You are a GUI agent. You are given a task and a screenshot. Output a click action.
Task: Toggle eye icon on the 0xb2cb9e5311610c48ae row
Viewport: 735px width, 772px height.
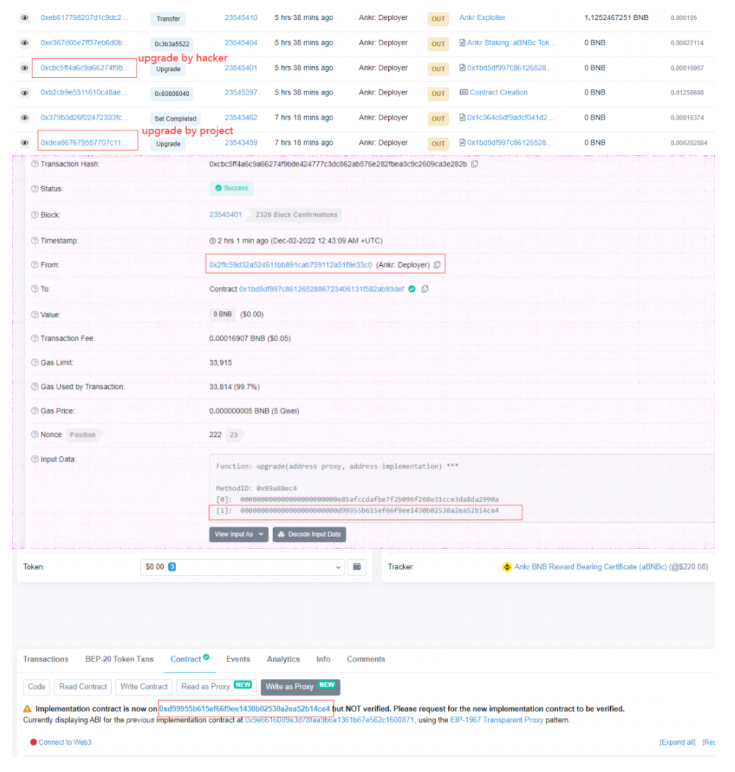point(25,93)
